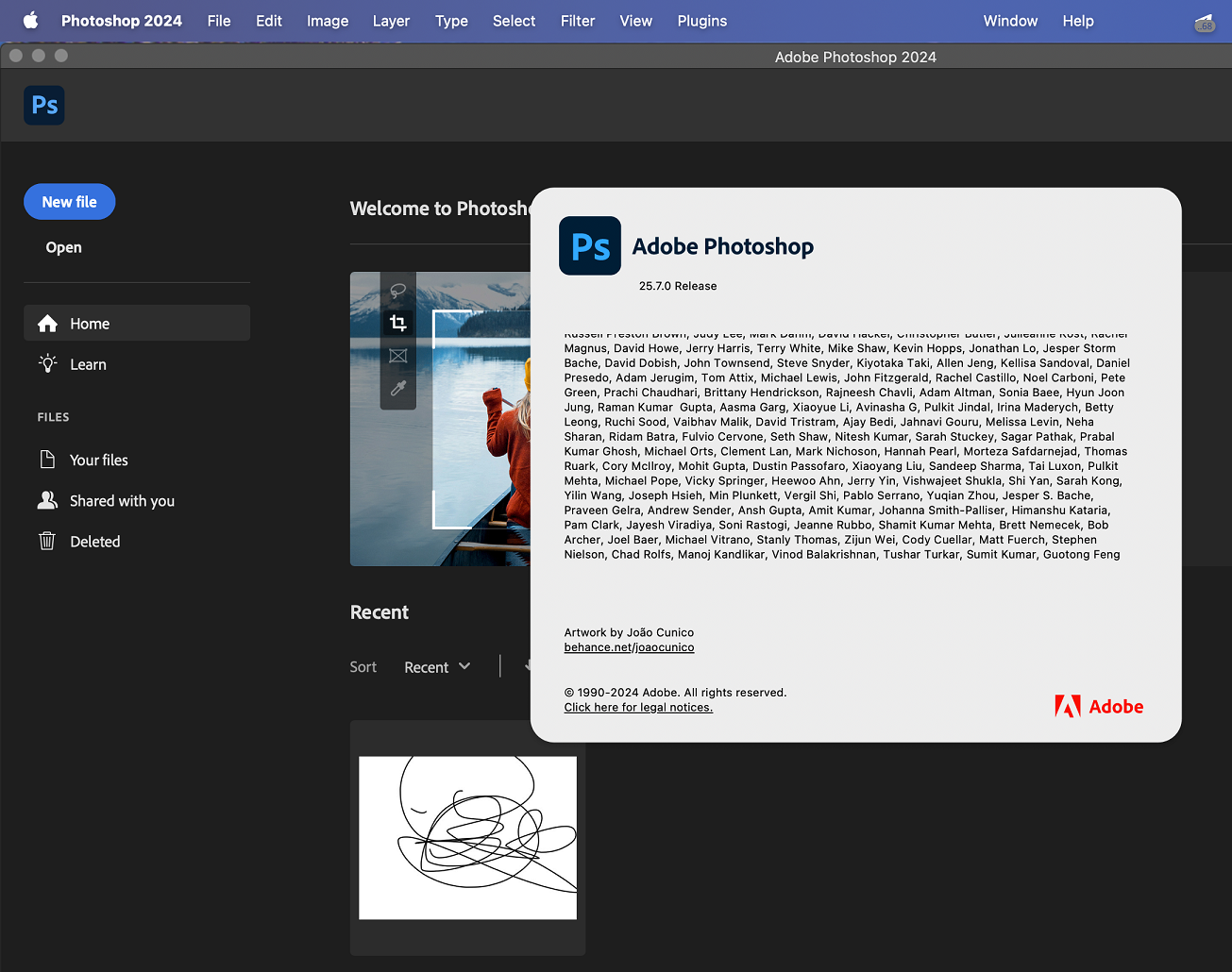Close the Photoshop window with the close button
This screenshot has width=1232, height=972.
click(x=16, y=56)
